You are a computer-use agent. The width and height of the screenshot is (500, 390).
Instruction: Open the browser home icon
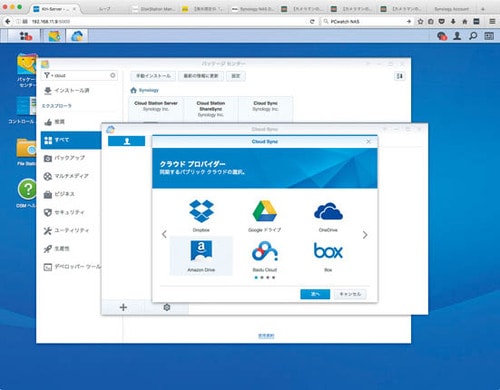465,21
